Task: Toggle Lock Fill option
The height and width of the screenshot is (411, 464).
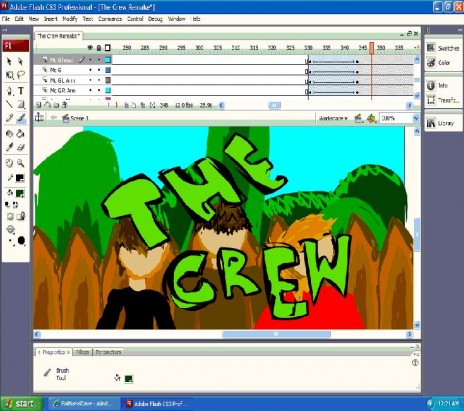Action: (21, 217)
